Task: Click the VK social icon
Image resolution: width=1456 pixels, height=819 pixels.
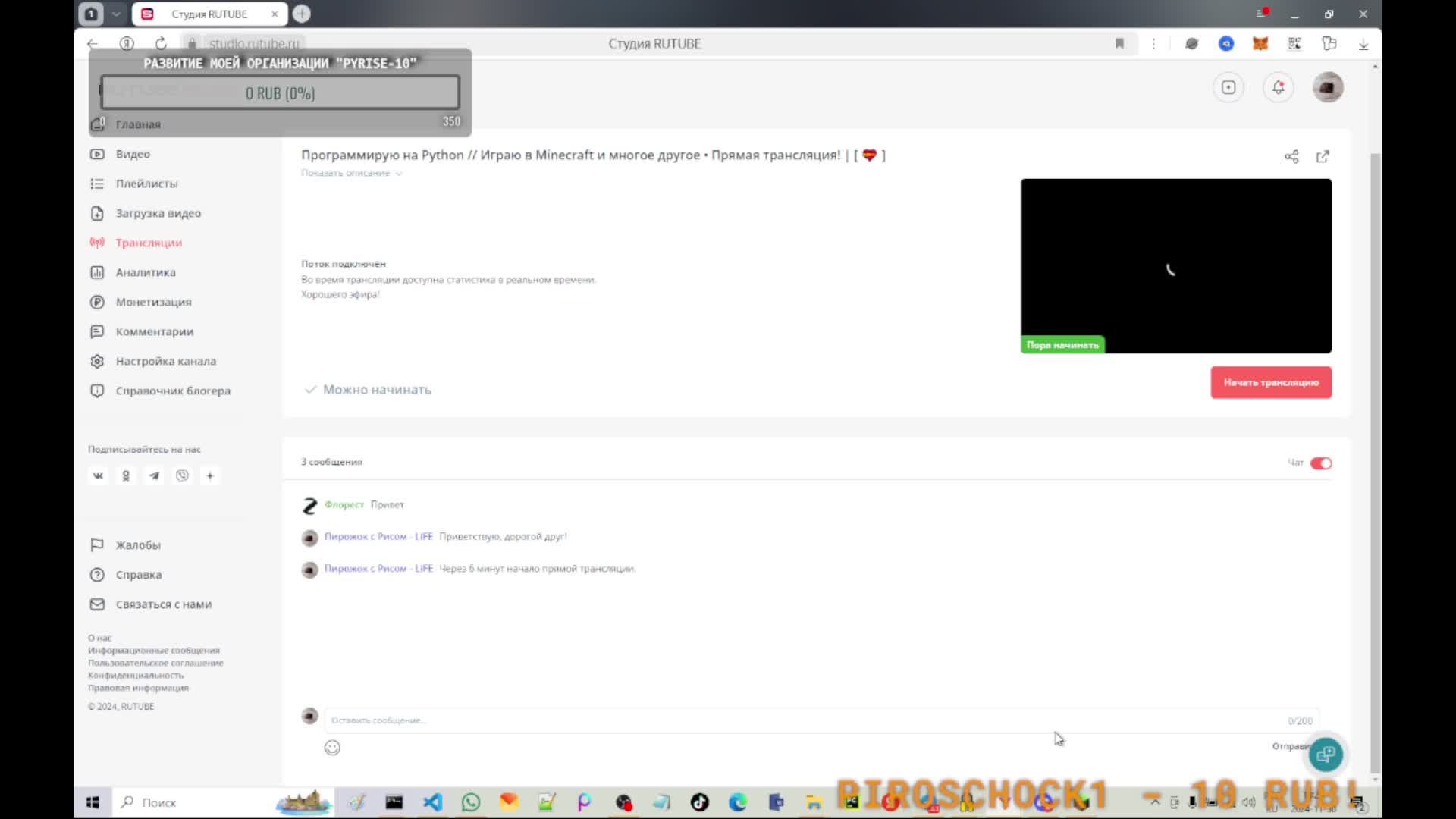Action: coord(98,475)
